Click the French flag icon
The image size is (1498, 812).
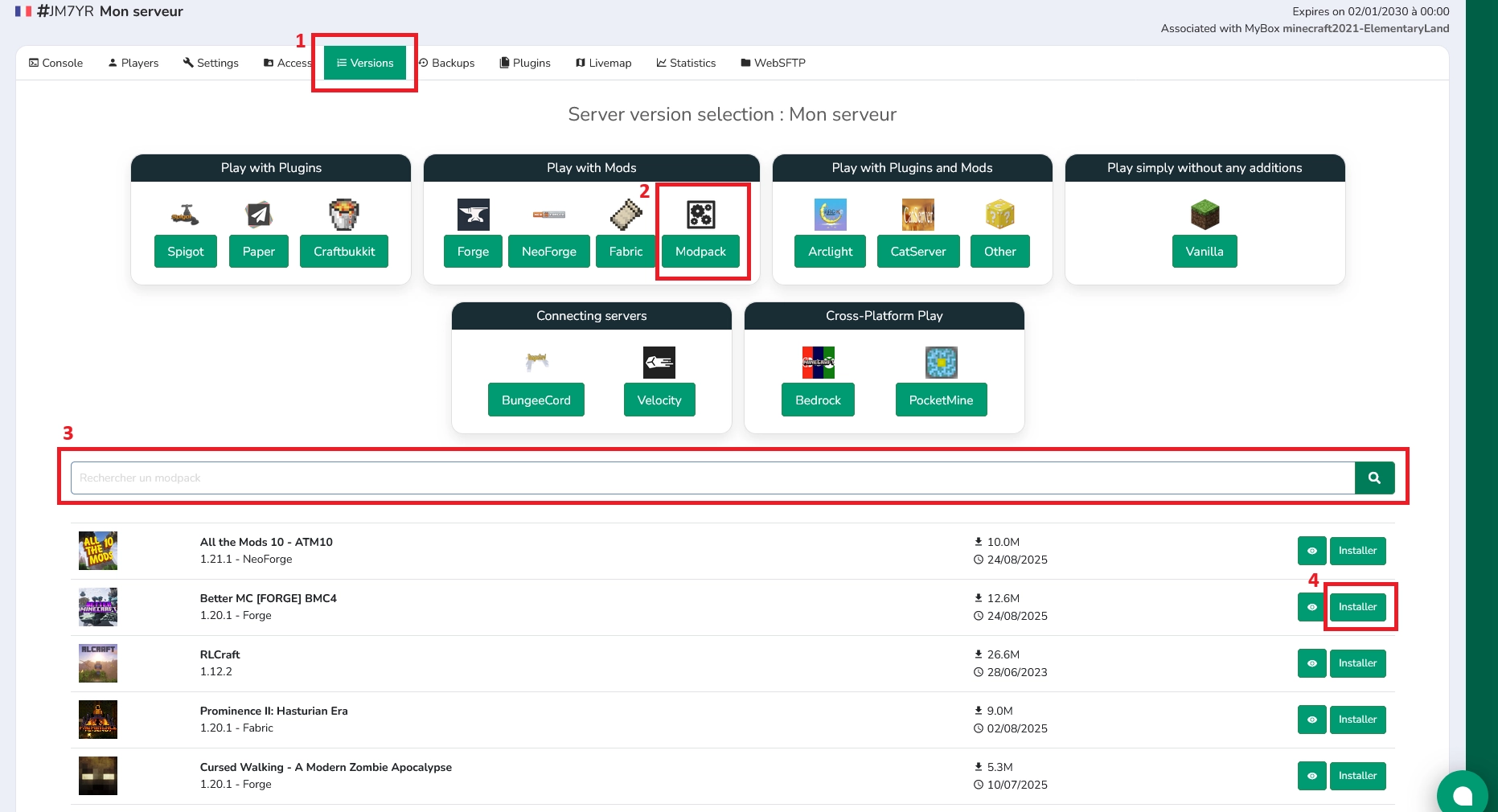(23, 11)
